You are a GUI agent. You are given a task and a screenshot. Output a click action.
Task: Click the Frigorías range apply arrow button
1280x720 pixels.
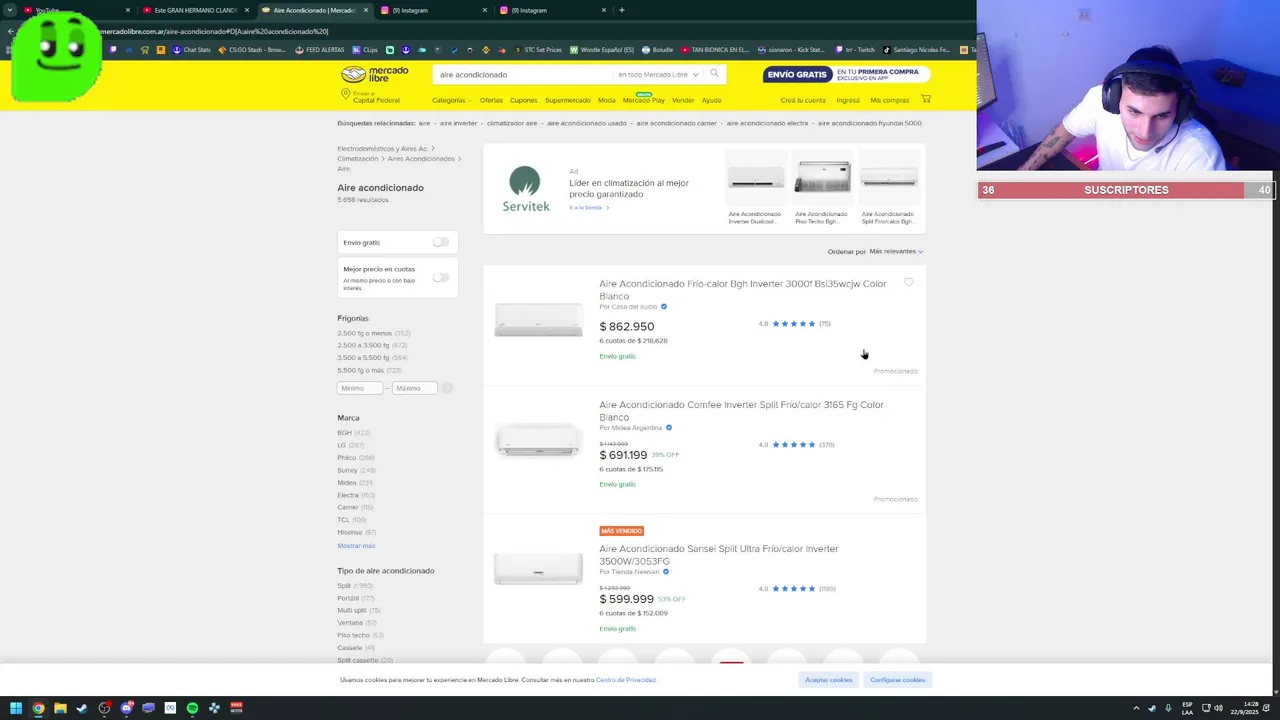click(447, 388)
